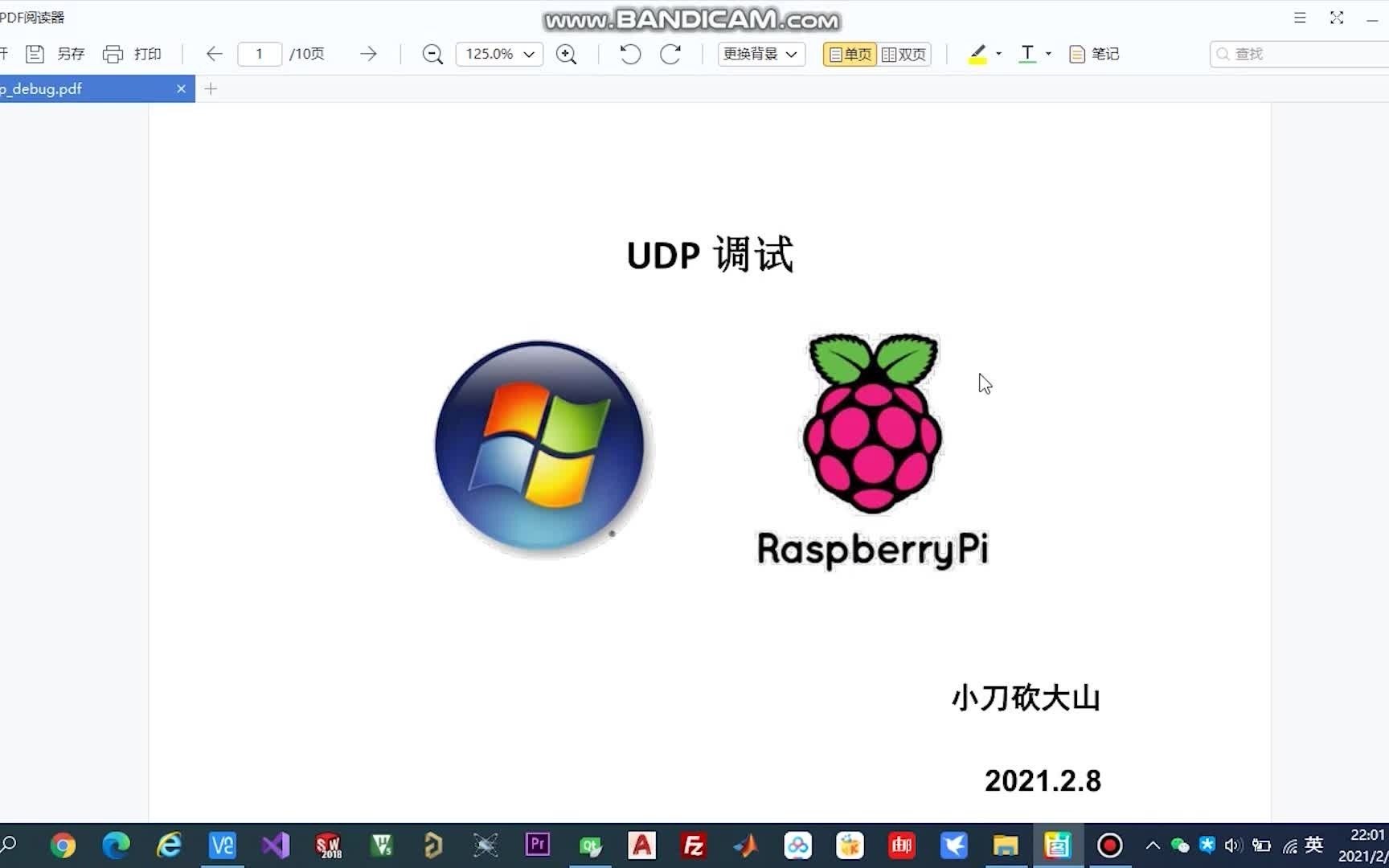Click the 2021.2.8 date text
The width and height of the screenshot is (1389, 868).
(1043, 780)
